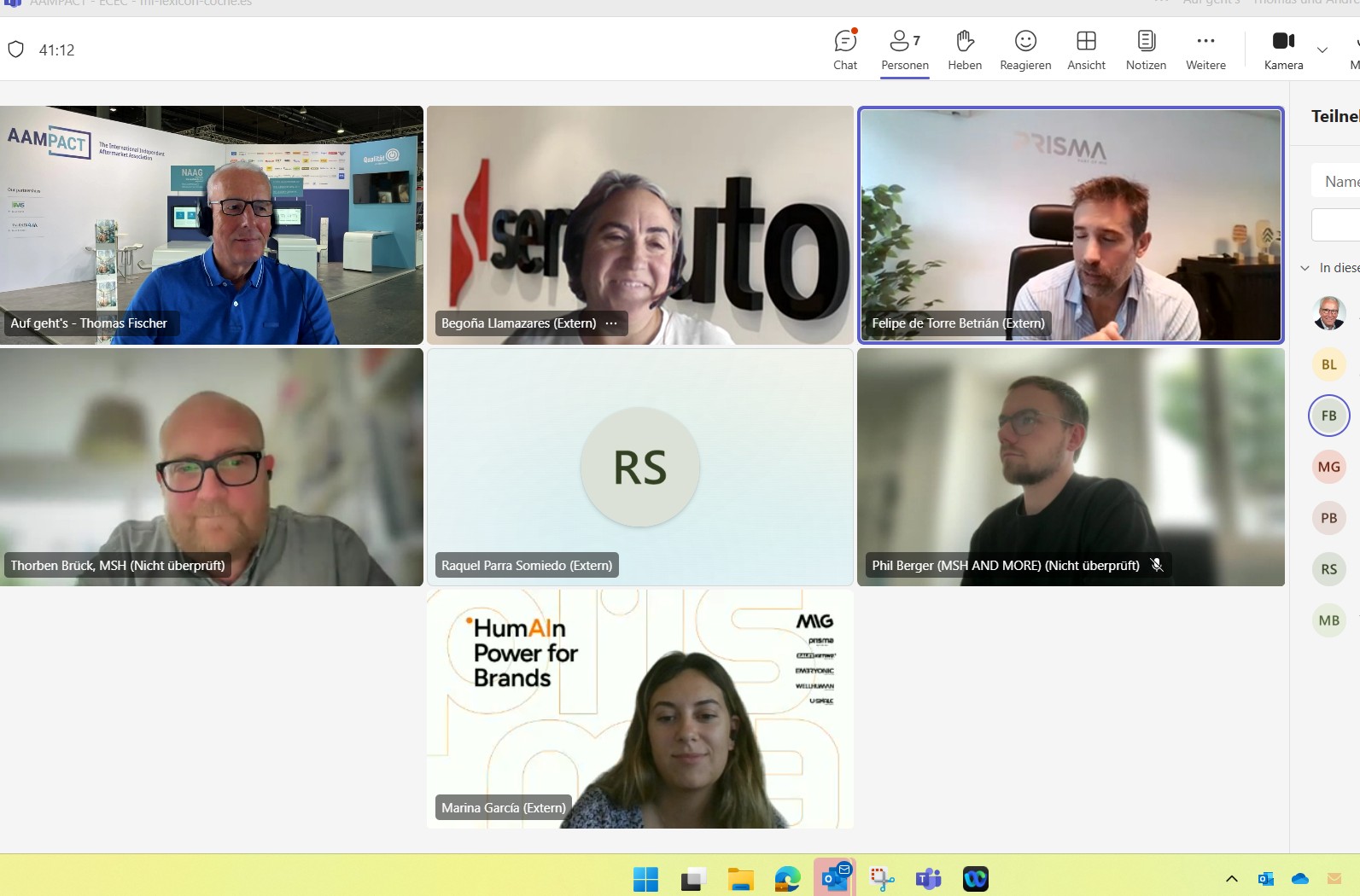Open Outlook from the taskbar

[834, 877]
